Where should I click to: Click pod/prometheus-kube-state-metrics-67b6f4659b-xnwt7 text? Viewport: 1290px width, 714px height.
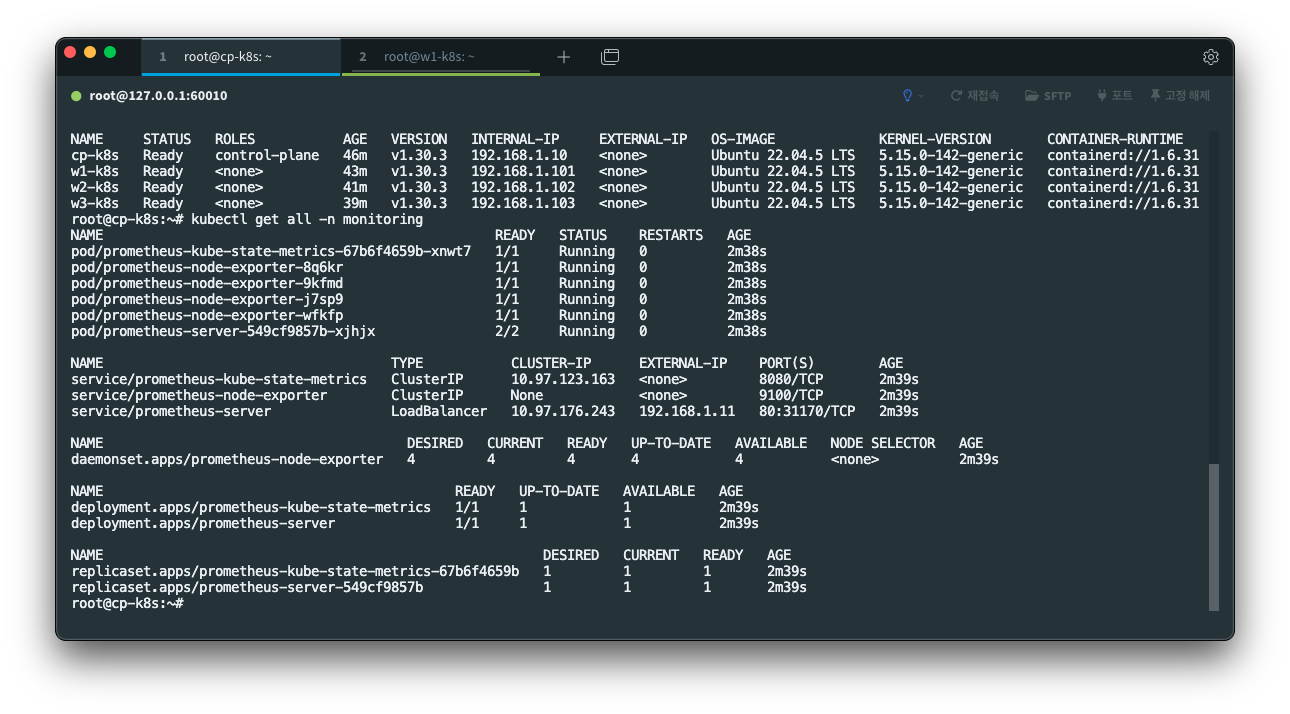[271, 251]
